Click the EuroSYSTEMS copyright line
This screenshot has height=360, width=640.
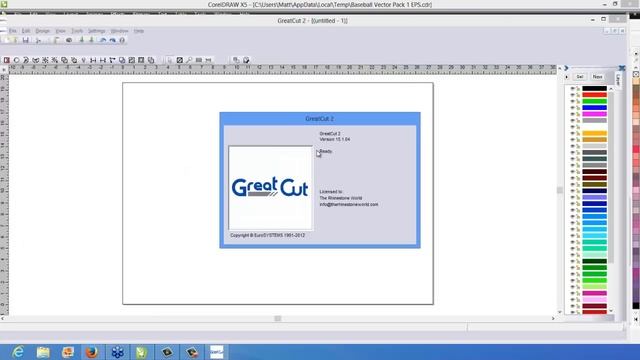point(267,236)
